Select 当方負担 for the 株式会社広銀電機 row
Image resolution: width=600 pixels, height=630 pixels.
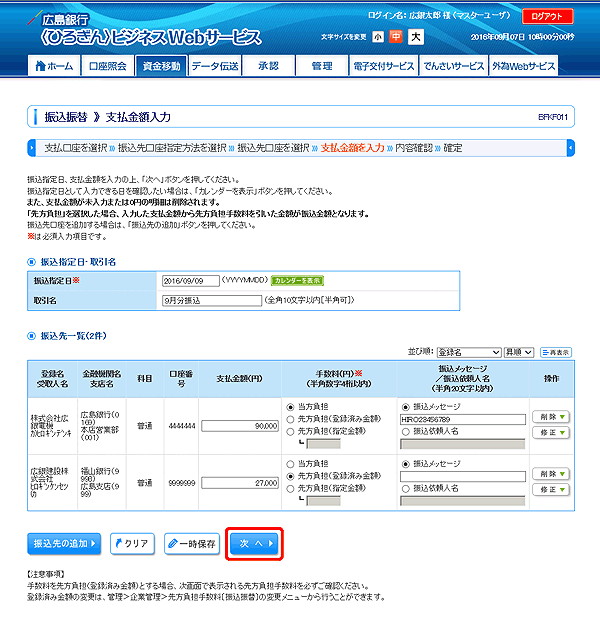pos(290,407)
